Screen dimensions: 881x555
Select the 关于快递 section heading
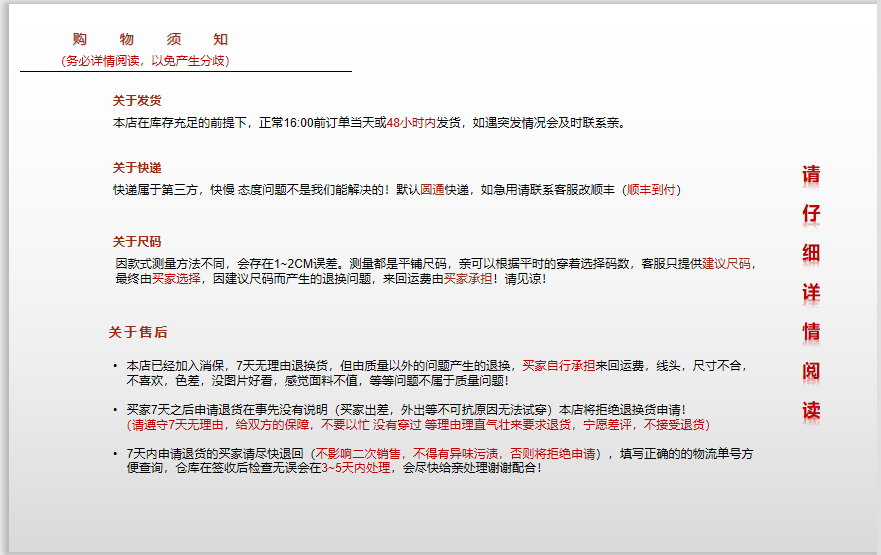(137, 168)
